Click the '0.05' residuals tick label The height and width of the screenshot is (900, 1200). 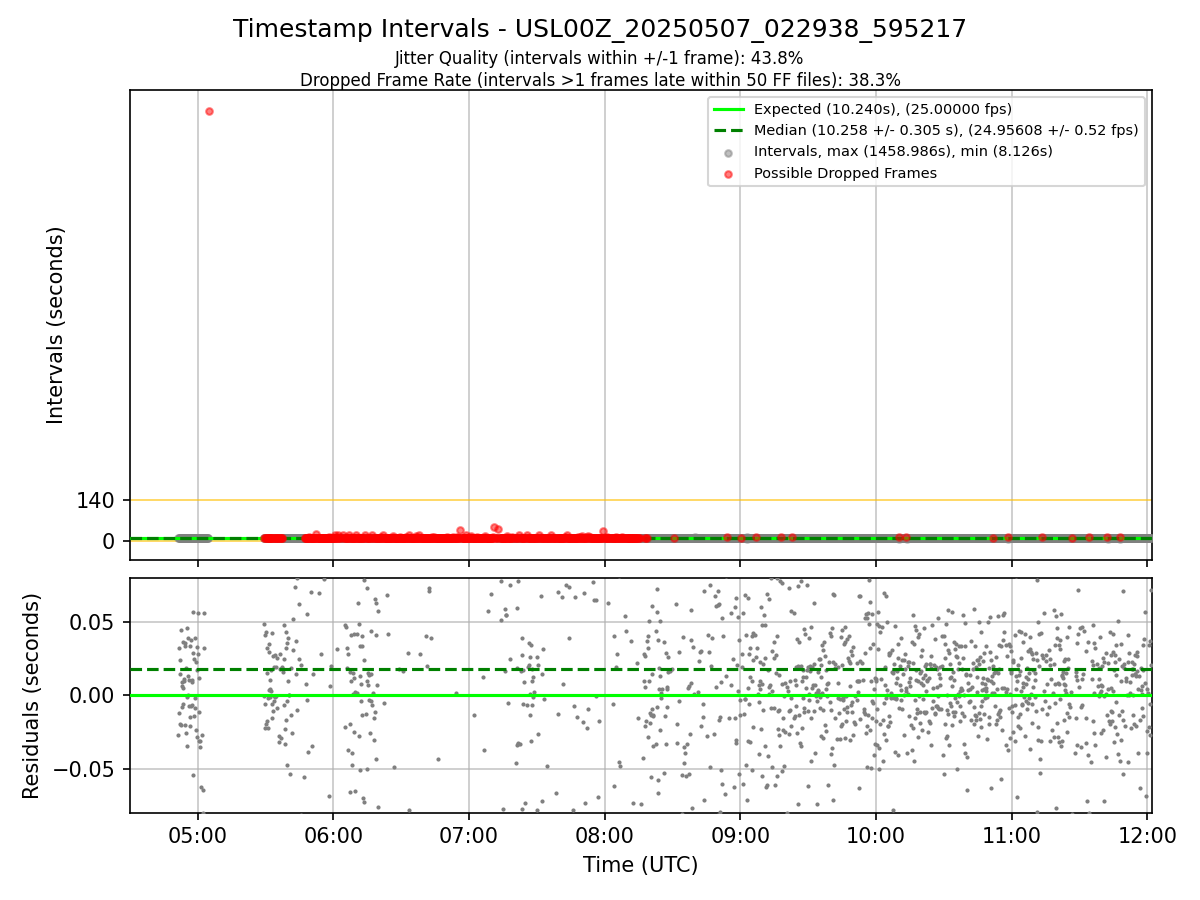[93, 622]
